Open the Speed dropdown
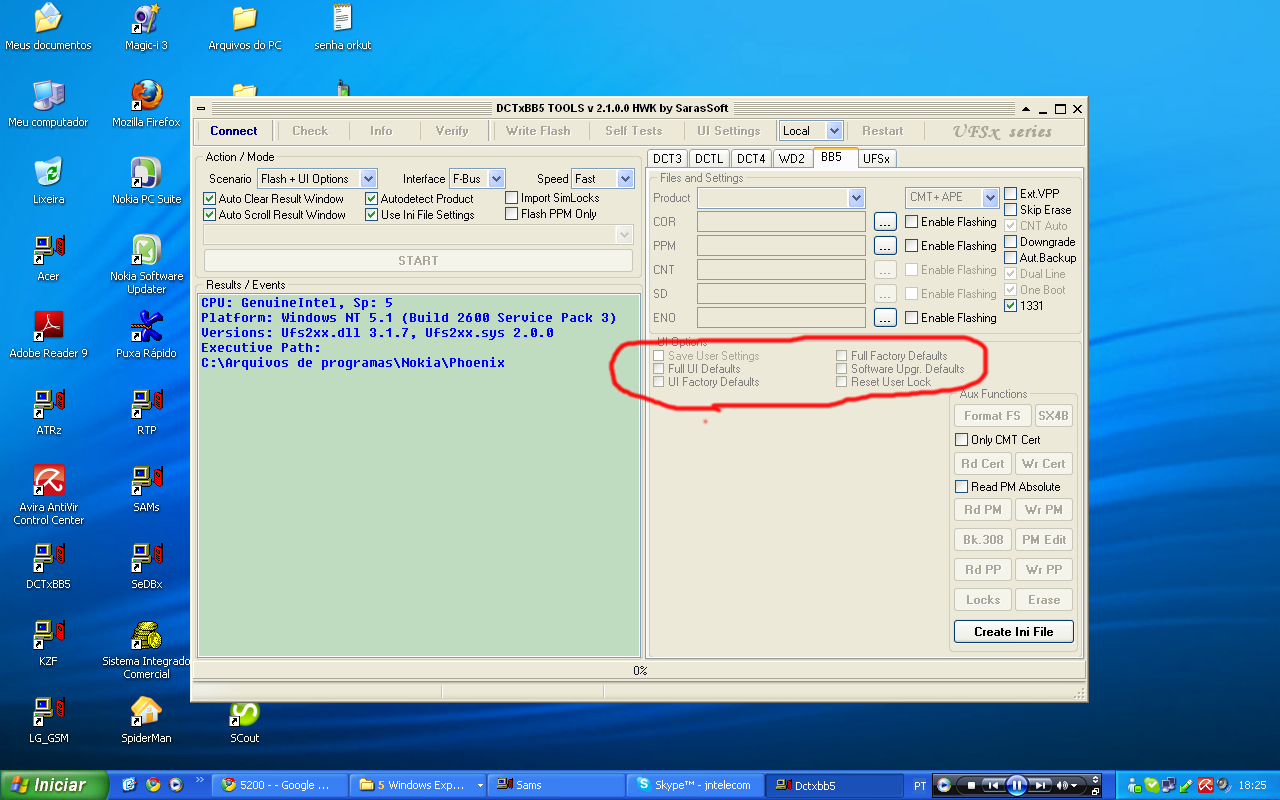Viewport: 1280px width, 800px height. [x=626, y=179]
